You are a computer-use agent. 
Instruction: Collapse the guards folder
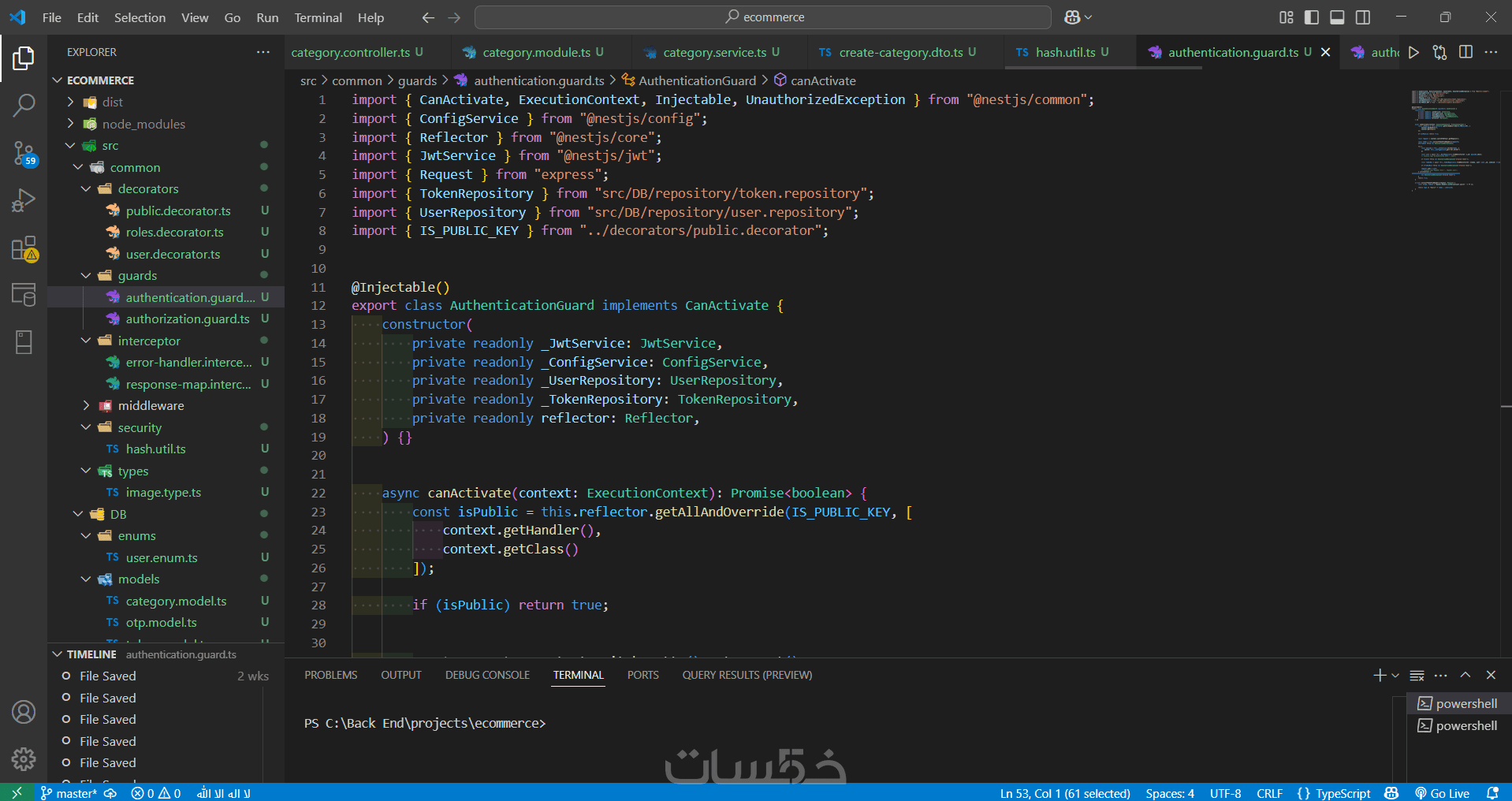(137, 275)
